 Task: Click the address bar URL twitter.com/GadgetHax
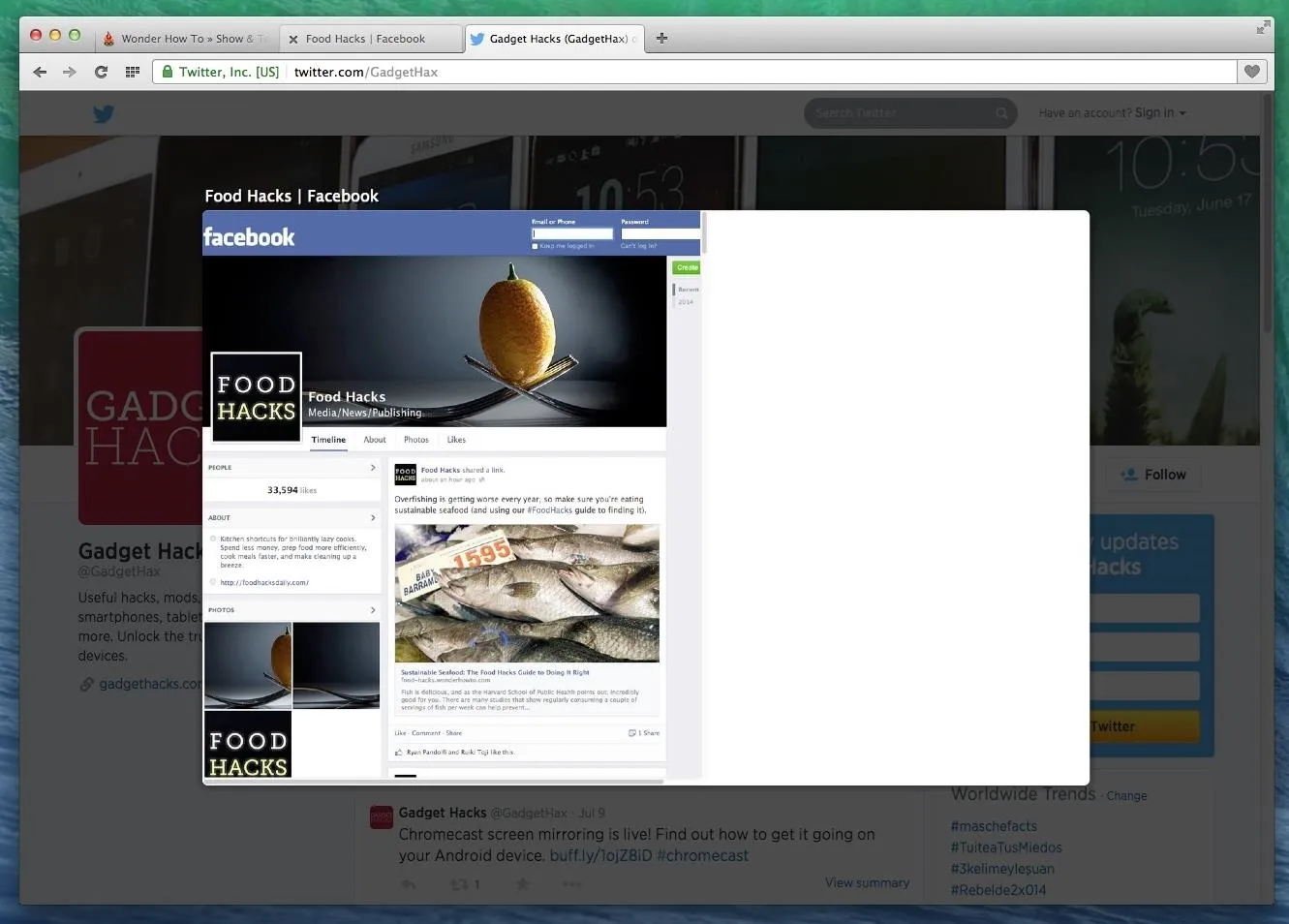pos(366,72)
